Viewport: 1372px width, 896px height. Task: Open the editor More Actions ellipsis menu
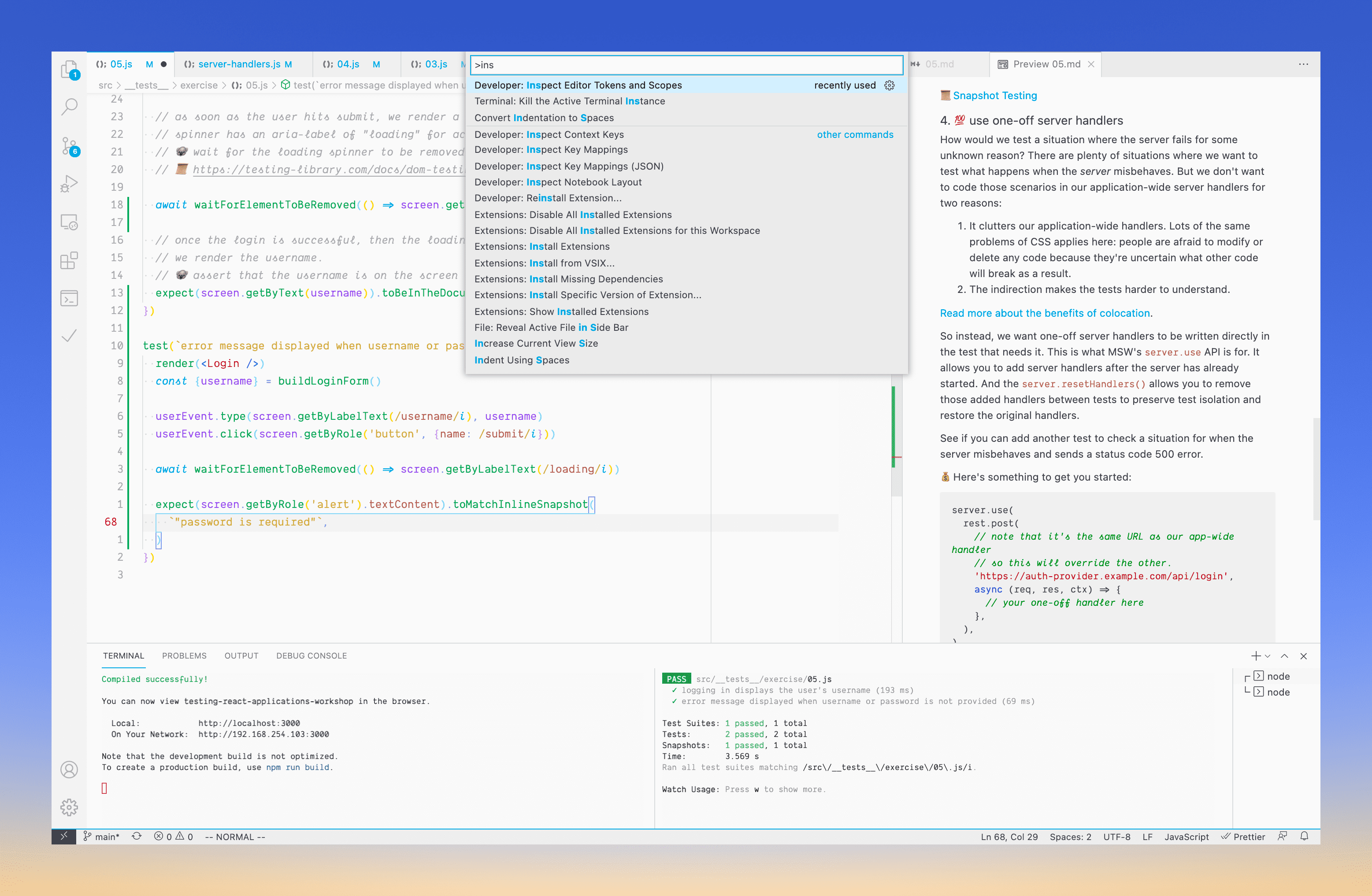pyautogui.click(x=1303, y=64)
